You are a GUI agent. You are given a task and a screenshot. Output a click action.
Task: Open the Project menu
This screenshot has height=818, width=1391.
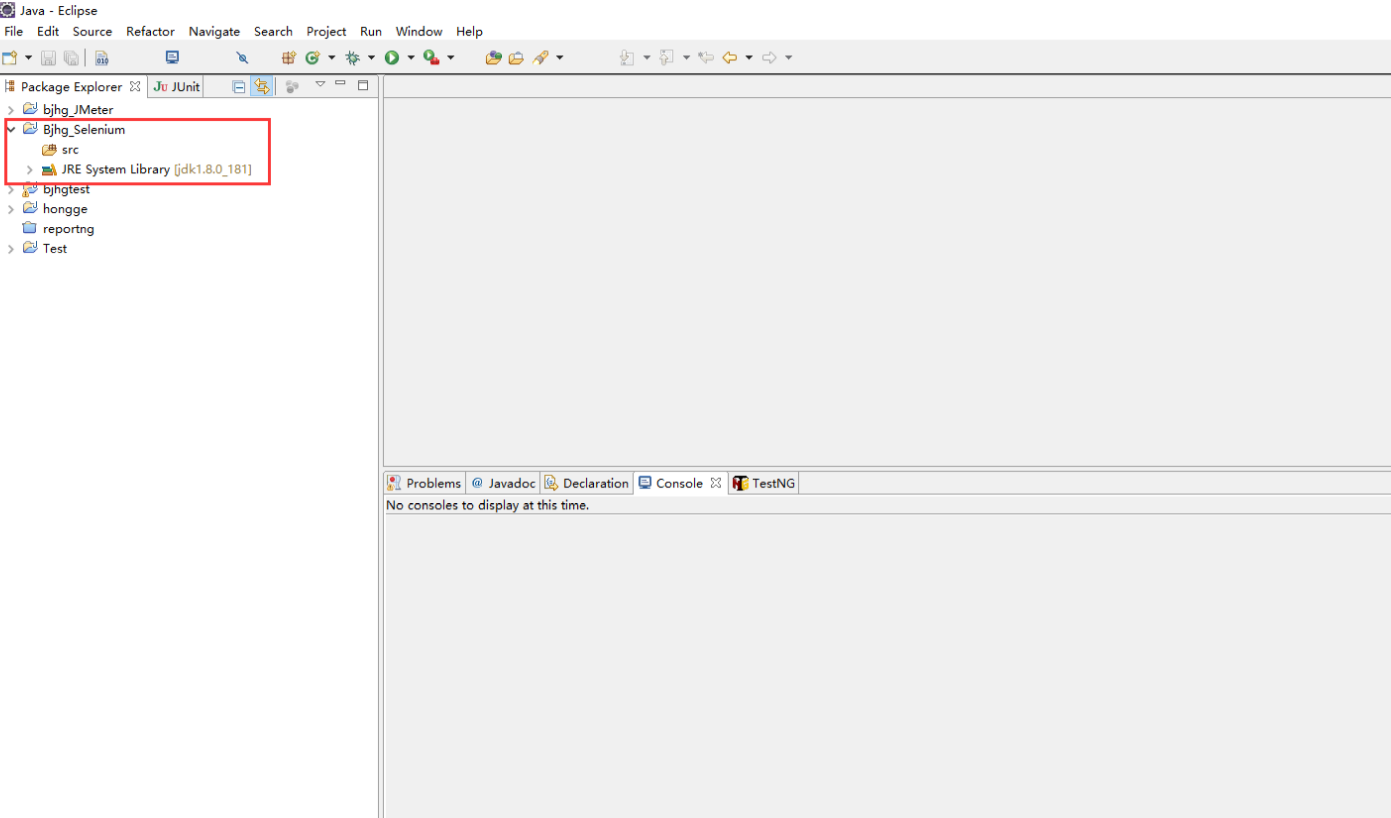point(326,31)
